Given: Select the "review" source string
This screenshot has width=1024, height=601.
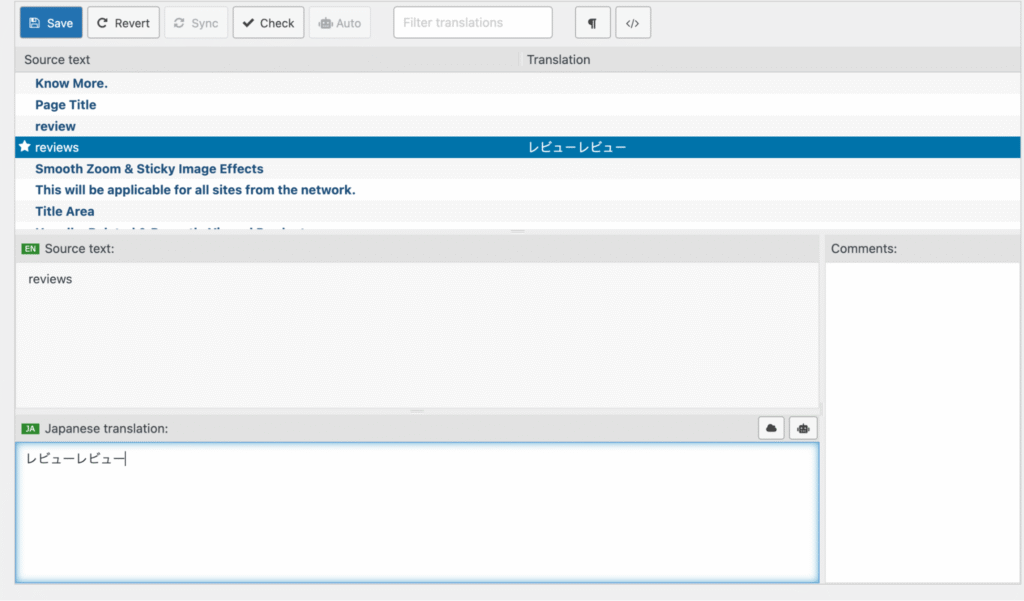Looking at the screenshot, I should (x=55, y=126).
